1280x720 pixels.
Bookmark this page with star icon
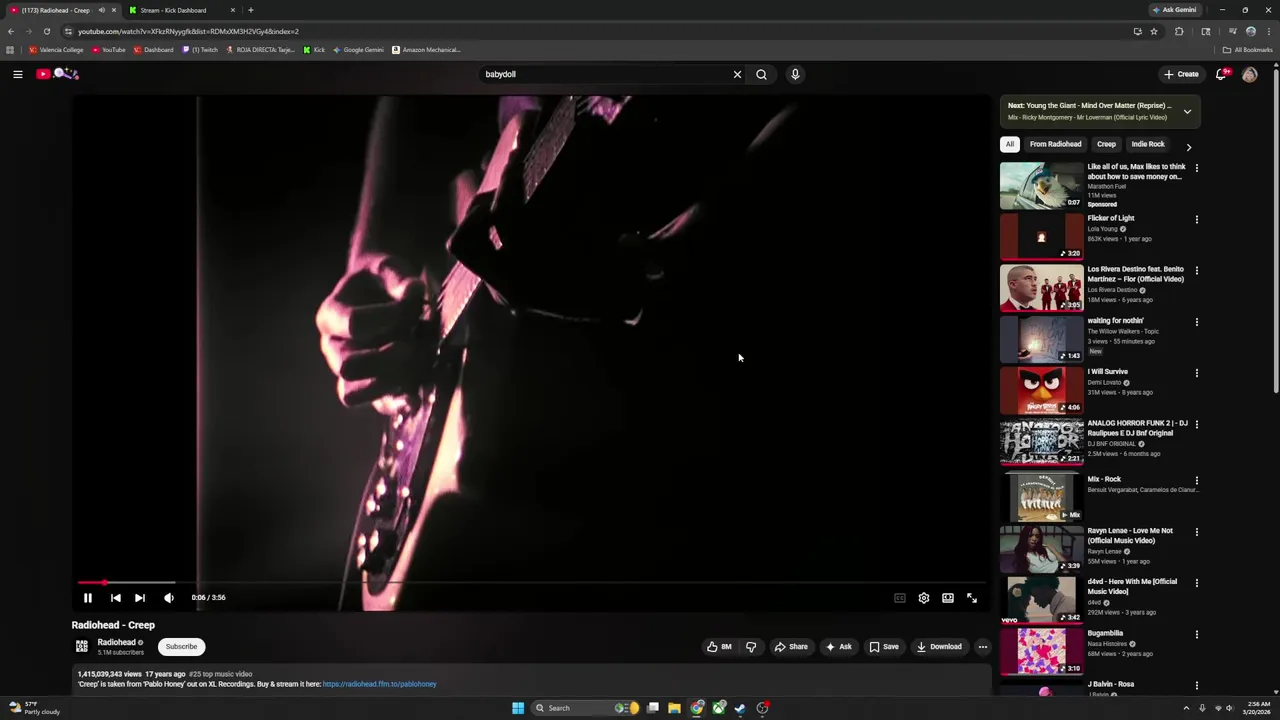[x=1154, y=31]
